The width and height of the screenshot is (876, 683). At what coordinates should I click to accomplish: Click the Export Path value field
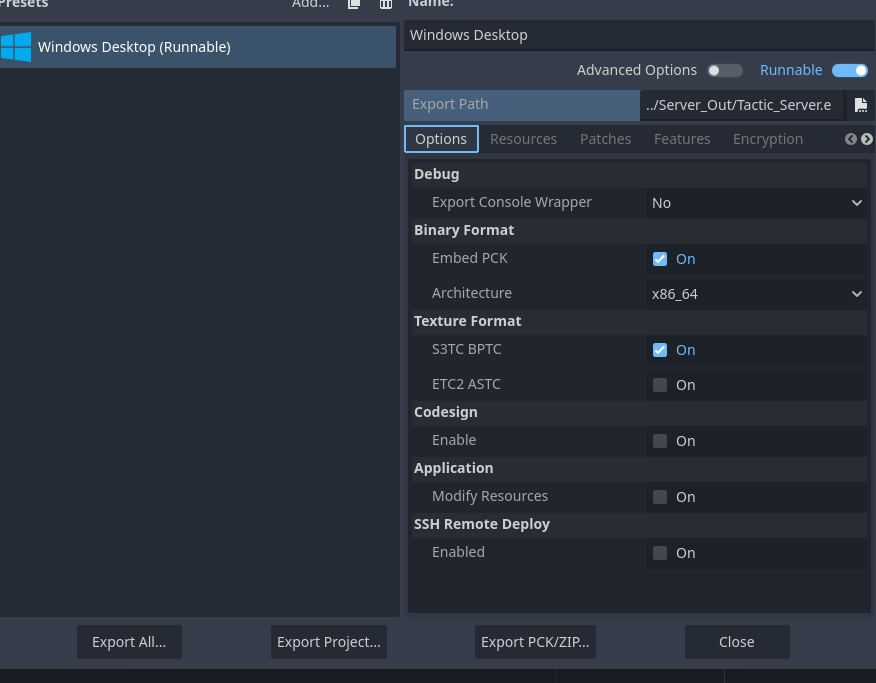tap(741, 105)
